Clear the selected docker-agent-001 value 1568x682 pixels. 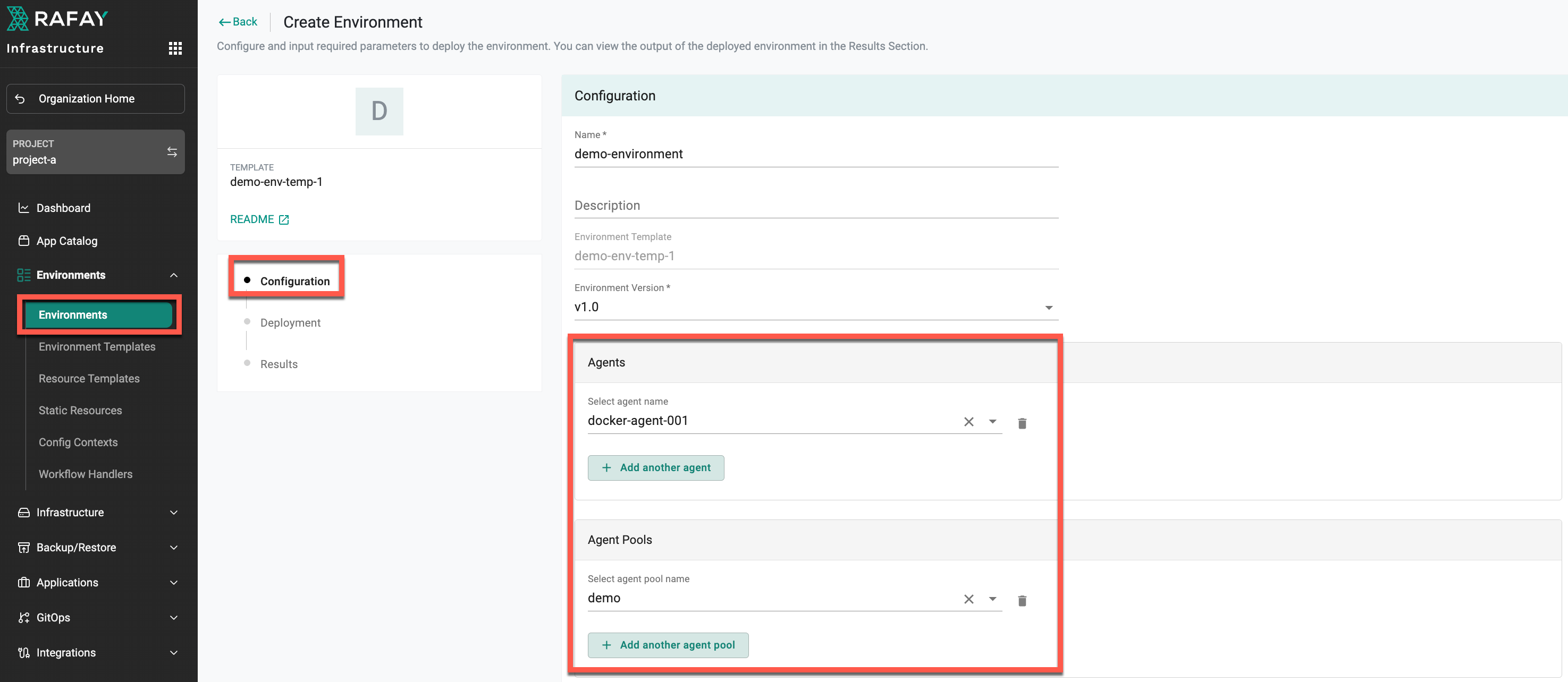[968, 422]
